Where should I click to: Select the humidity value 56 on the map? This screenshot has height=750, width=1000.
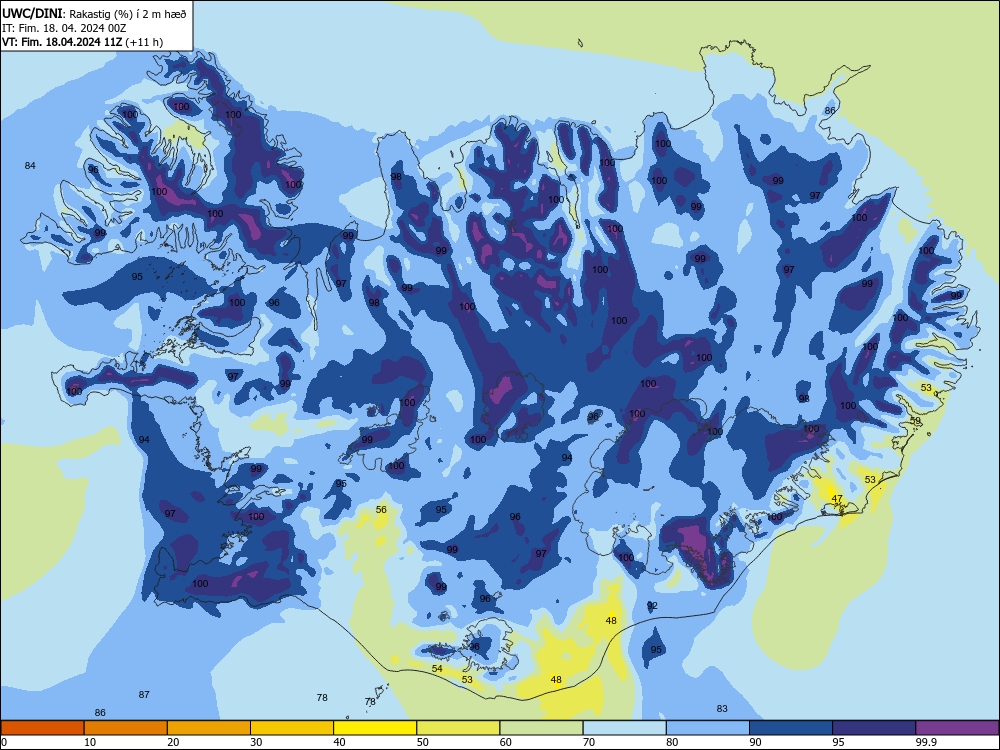pyautogui.click(x=381, y=510)
